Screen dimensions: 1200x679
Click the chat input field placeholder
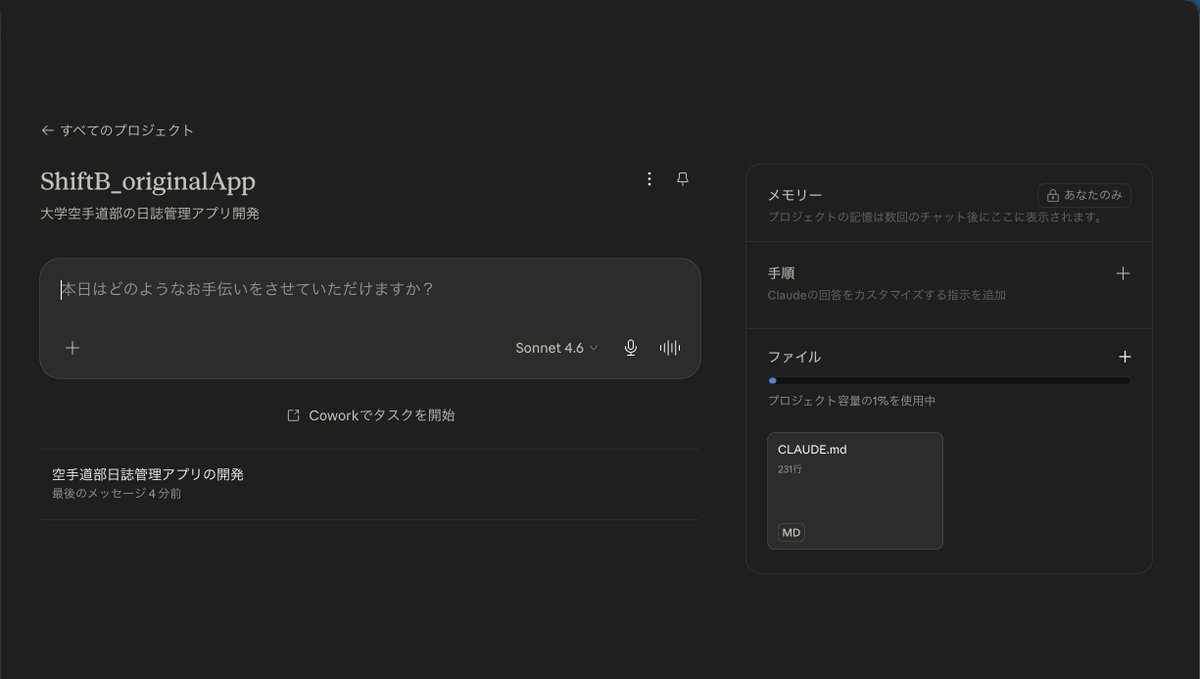pyautogui.click(x=247, y=289)
